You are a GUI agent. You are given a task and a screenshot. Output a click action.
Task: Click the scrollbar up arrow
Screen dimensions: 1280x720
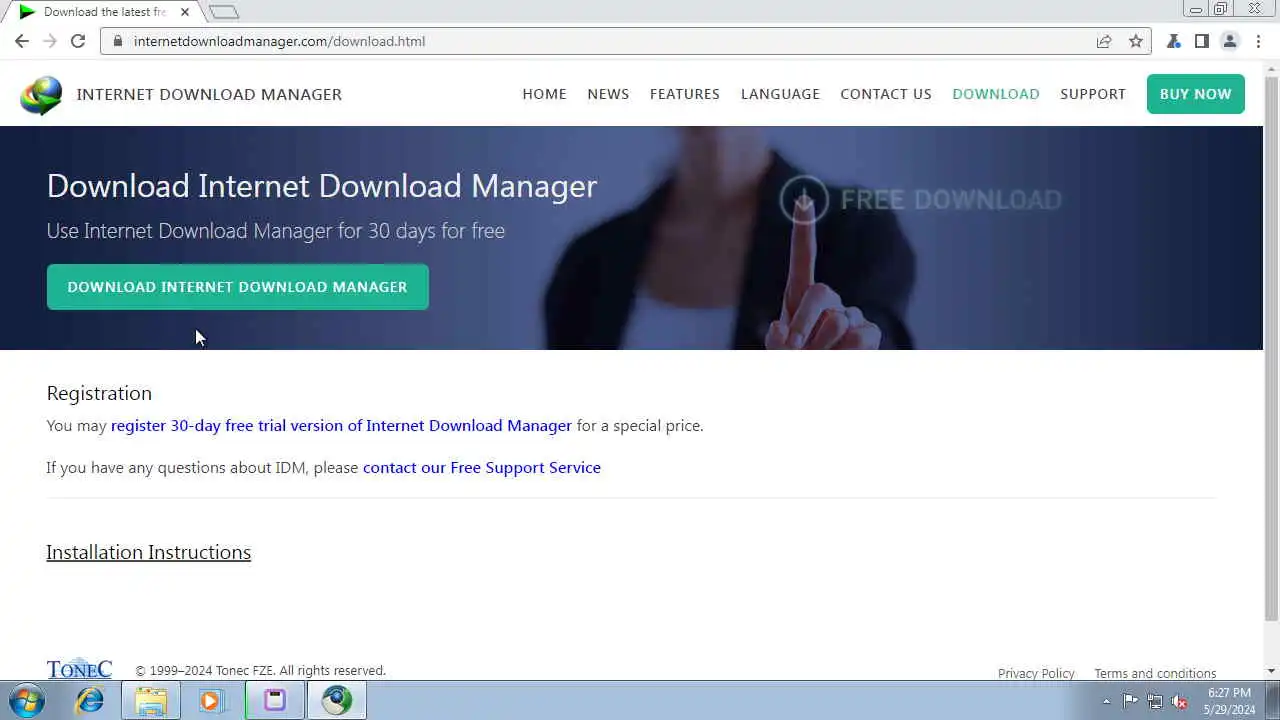point(1272,67)
